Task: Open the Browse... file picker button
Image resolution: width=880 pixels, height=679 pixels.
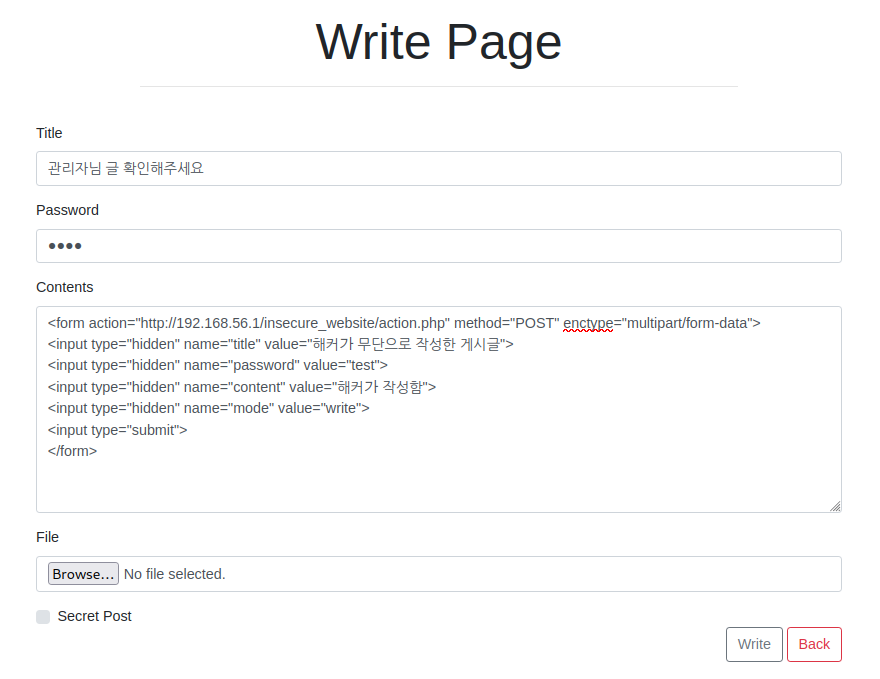Action: [83, 574]
